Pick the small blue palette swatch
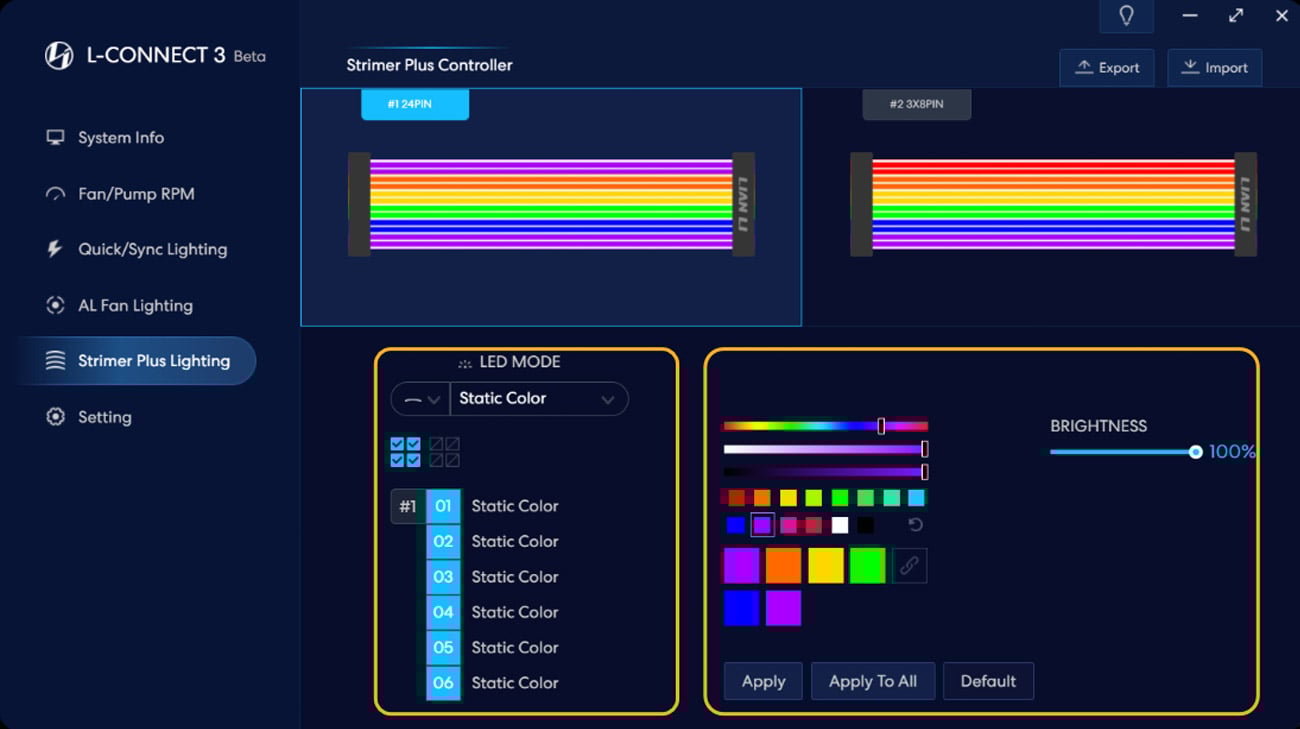This screenshot has height=729, width=1300. pyautogui.click(x=736, y=525)
